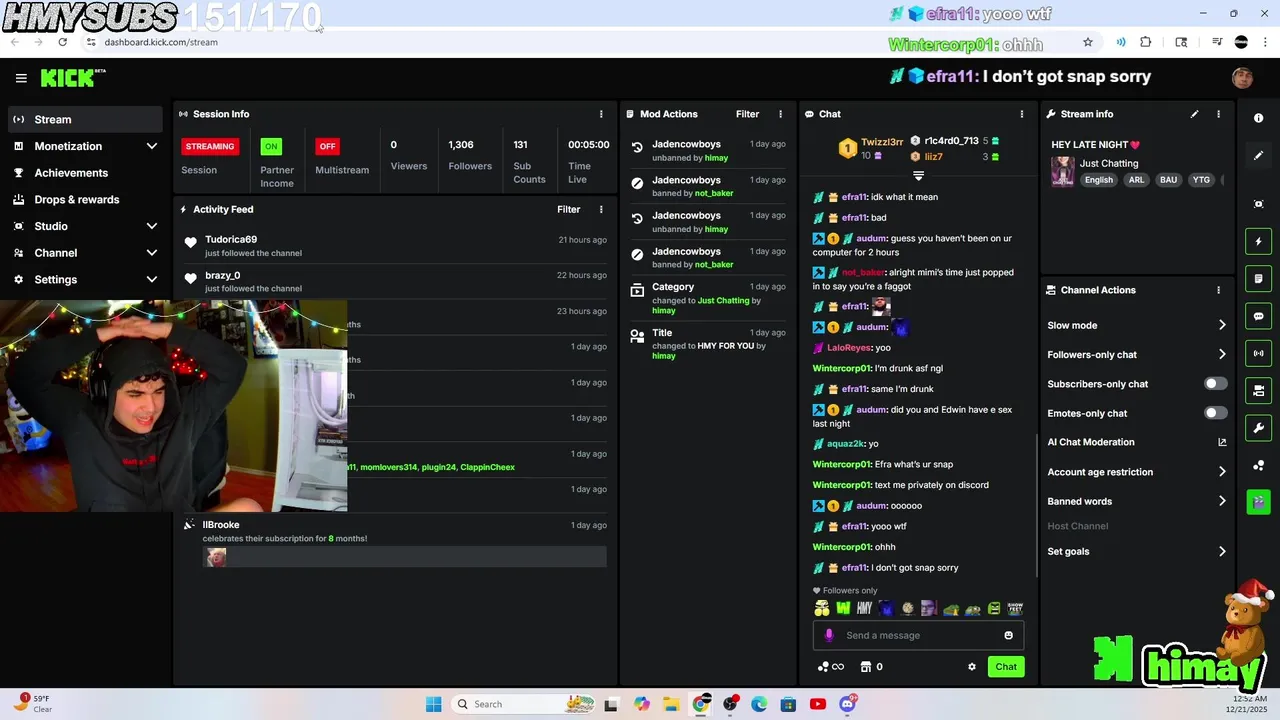
Task: Toggle Subscribers-only chat switch
Action: click(x=1215, y=384)
